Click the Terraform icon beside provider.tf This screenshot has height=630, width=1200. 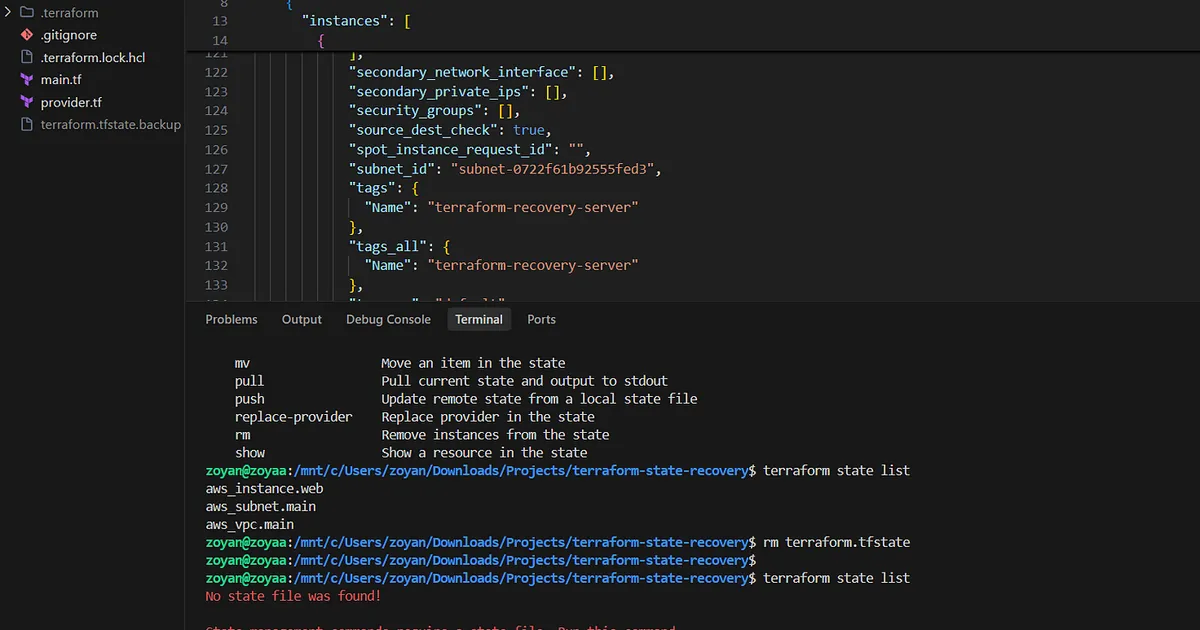[27, 102]
